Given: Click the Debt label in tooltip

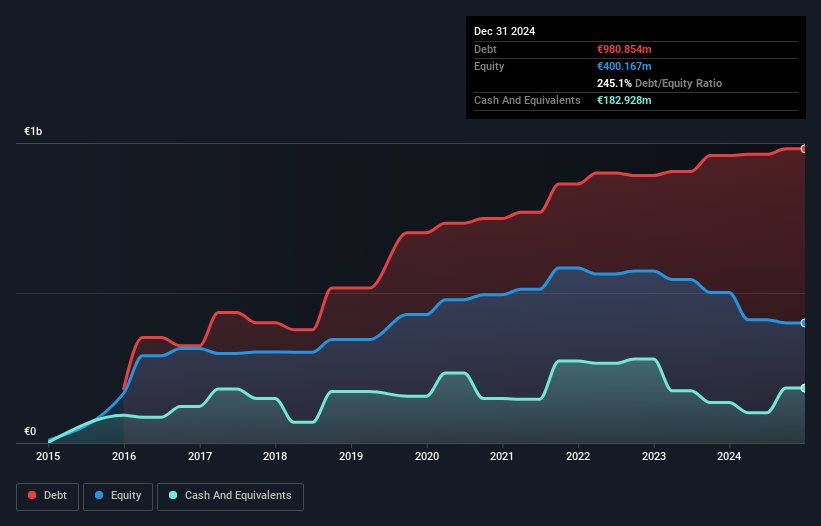Looking at the screenshot, I should [485, 49].
